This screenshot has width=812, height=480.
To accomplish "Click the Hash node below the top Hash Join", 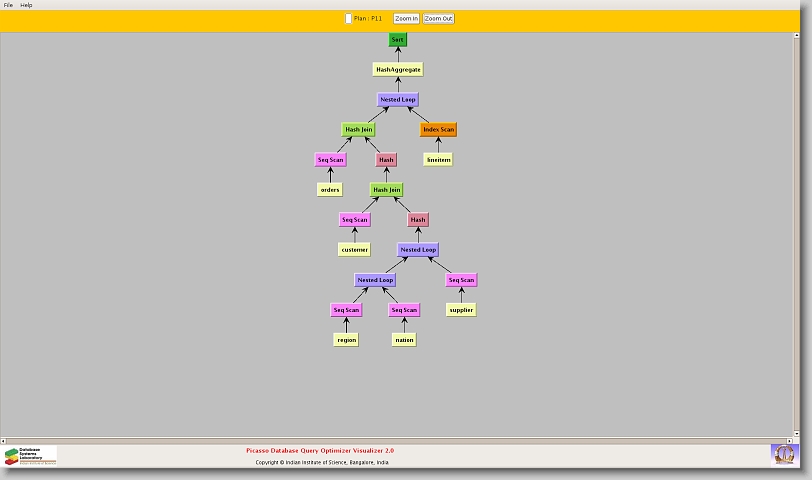I will (x=386, y=160).
